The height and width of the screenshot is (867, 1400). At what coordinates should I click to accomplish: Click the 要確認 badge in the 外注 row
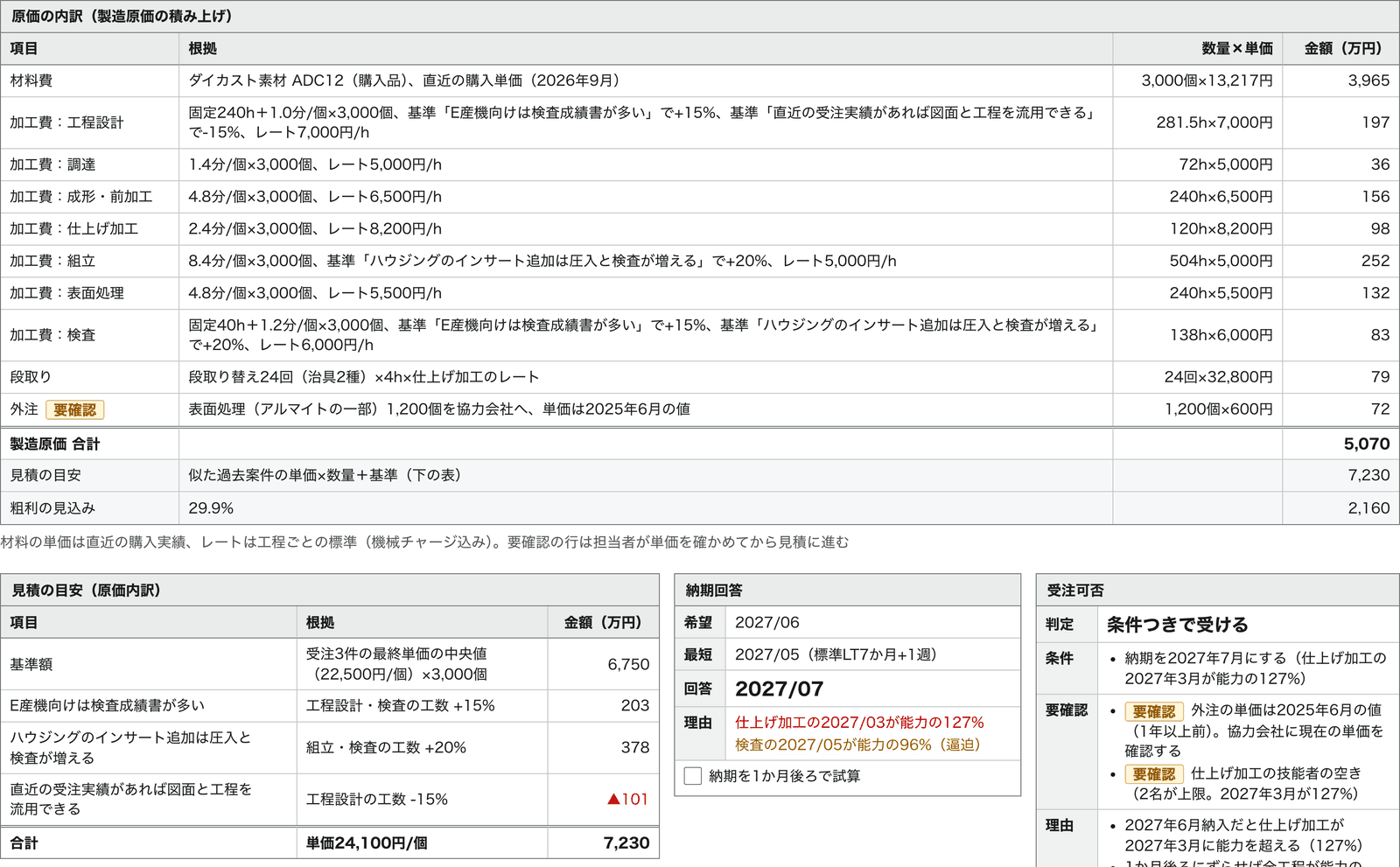pyautogui.click(x=75, y=409)
